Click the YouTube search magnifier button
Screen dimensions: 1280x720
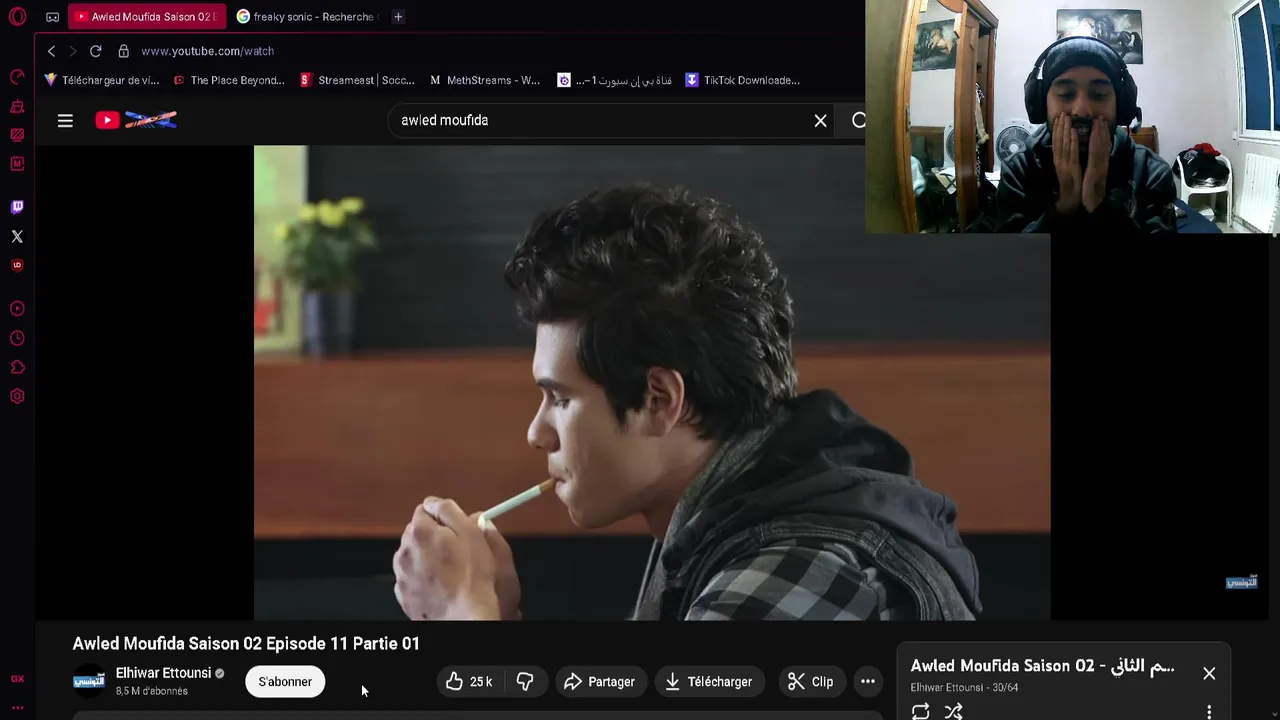[858, 120]
